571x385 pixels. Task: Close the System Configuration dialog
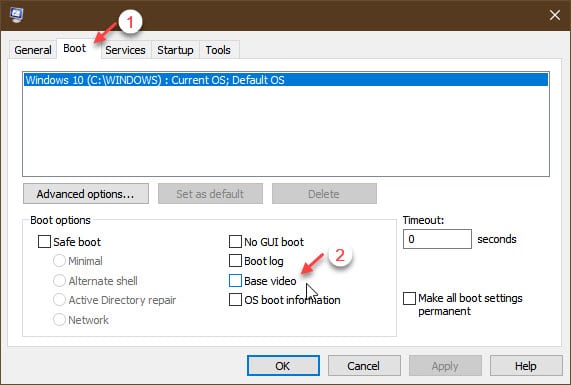555,15
